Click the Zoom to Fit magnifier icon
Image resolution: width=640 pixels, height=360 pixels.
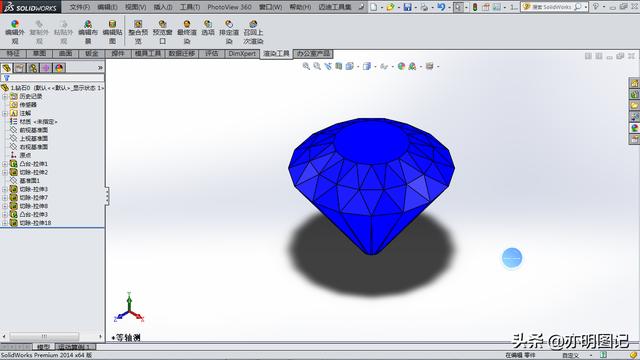coord(306,66)
